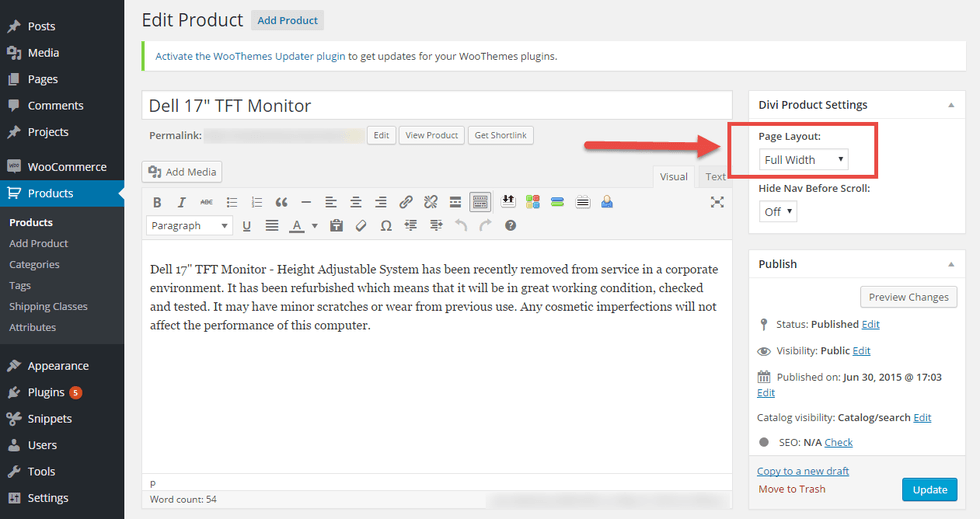Open Shipping Classes submenu item

[48, 306]
